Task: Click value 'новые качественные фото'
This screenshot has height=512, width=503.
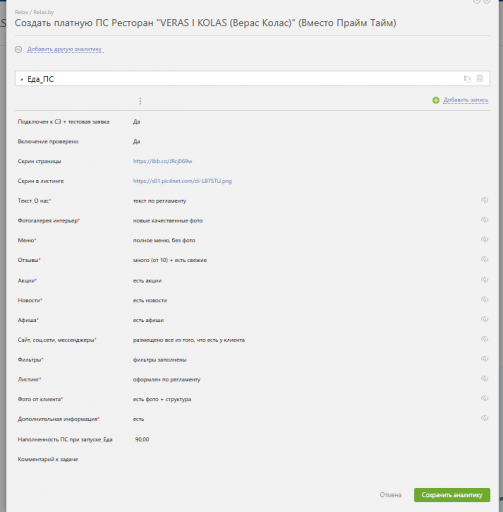Action: click(x=168, y=221)
